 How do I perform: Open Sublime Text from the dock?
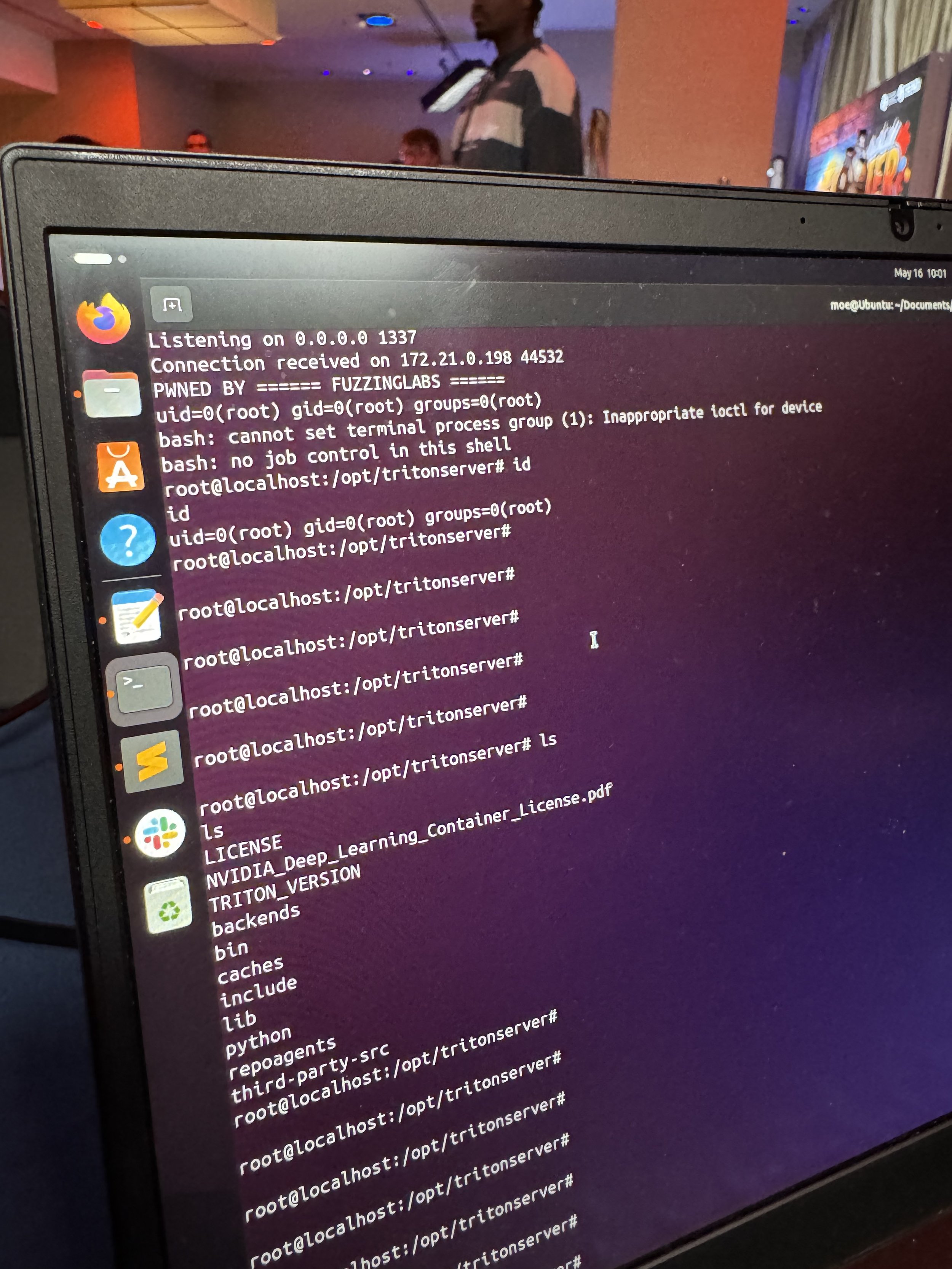click(153, 761)
